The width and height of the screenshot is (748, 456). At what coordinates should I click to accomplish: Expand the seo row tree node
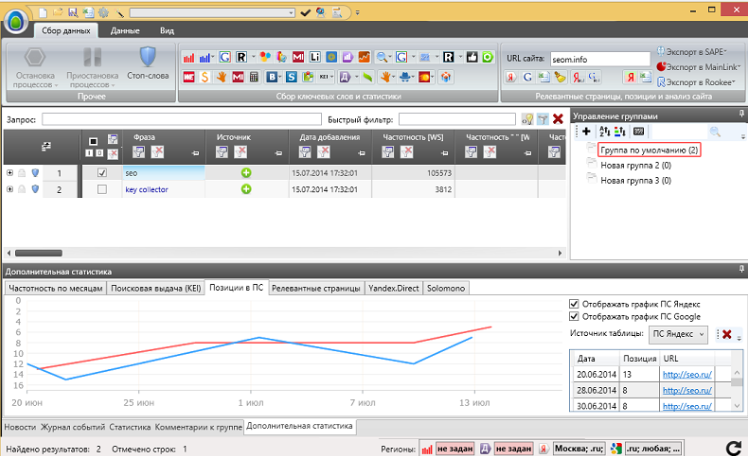(x=10, y=173)
